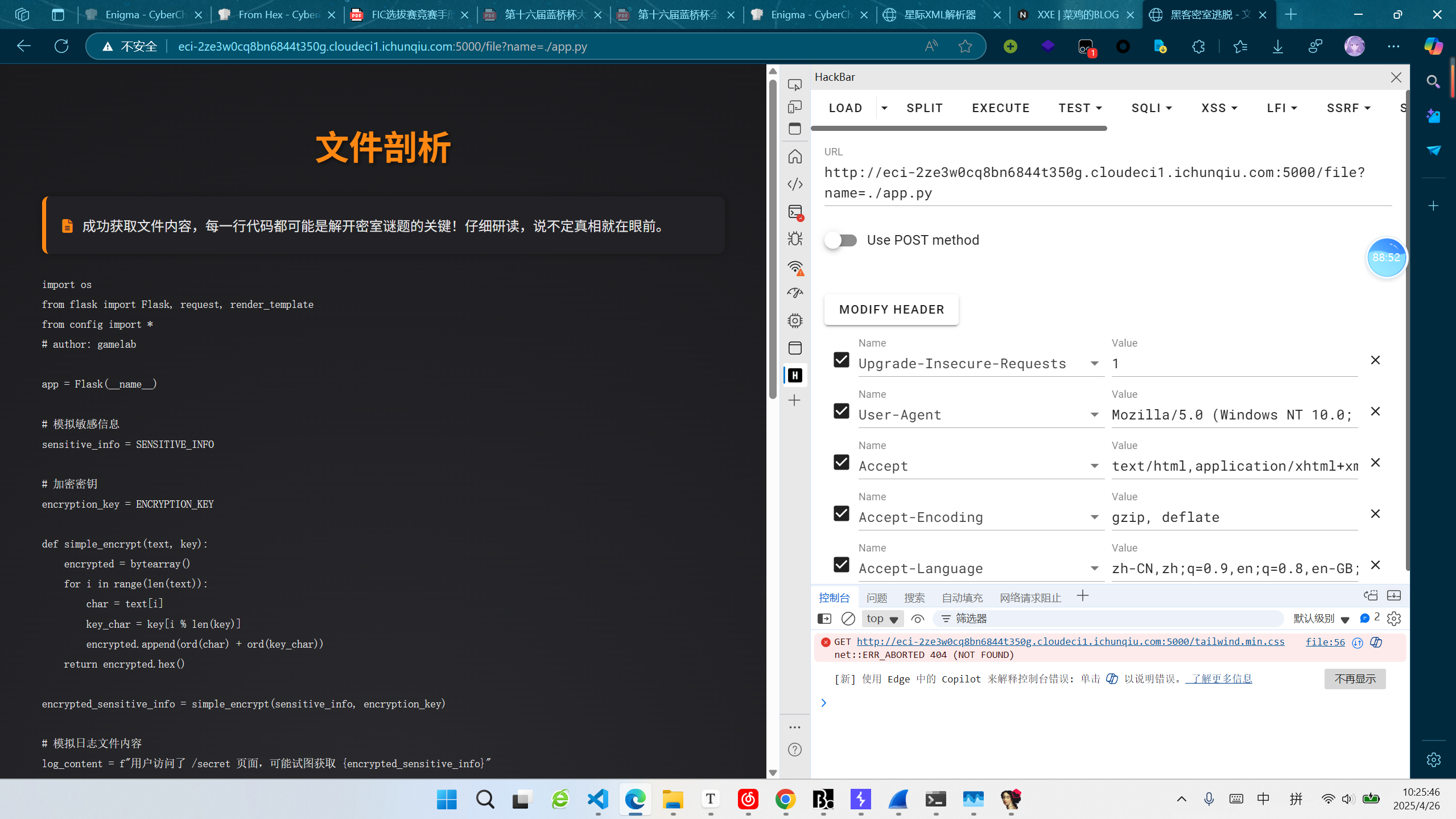The height and width of the screenshot is (819, 1456).
Task: Add this page to favorites star icon
Action: (x=965, y=46)
